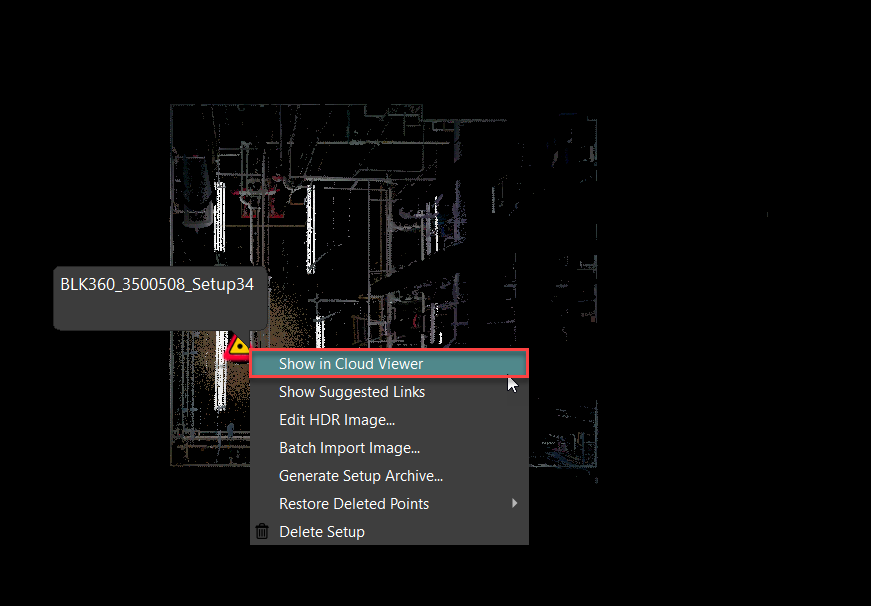Screen dimensions: 871x606
Task: Choose Delete Setup from context menu
Action: pyautogui.click(x=389, y=532)
